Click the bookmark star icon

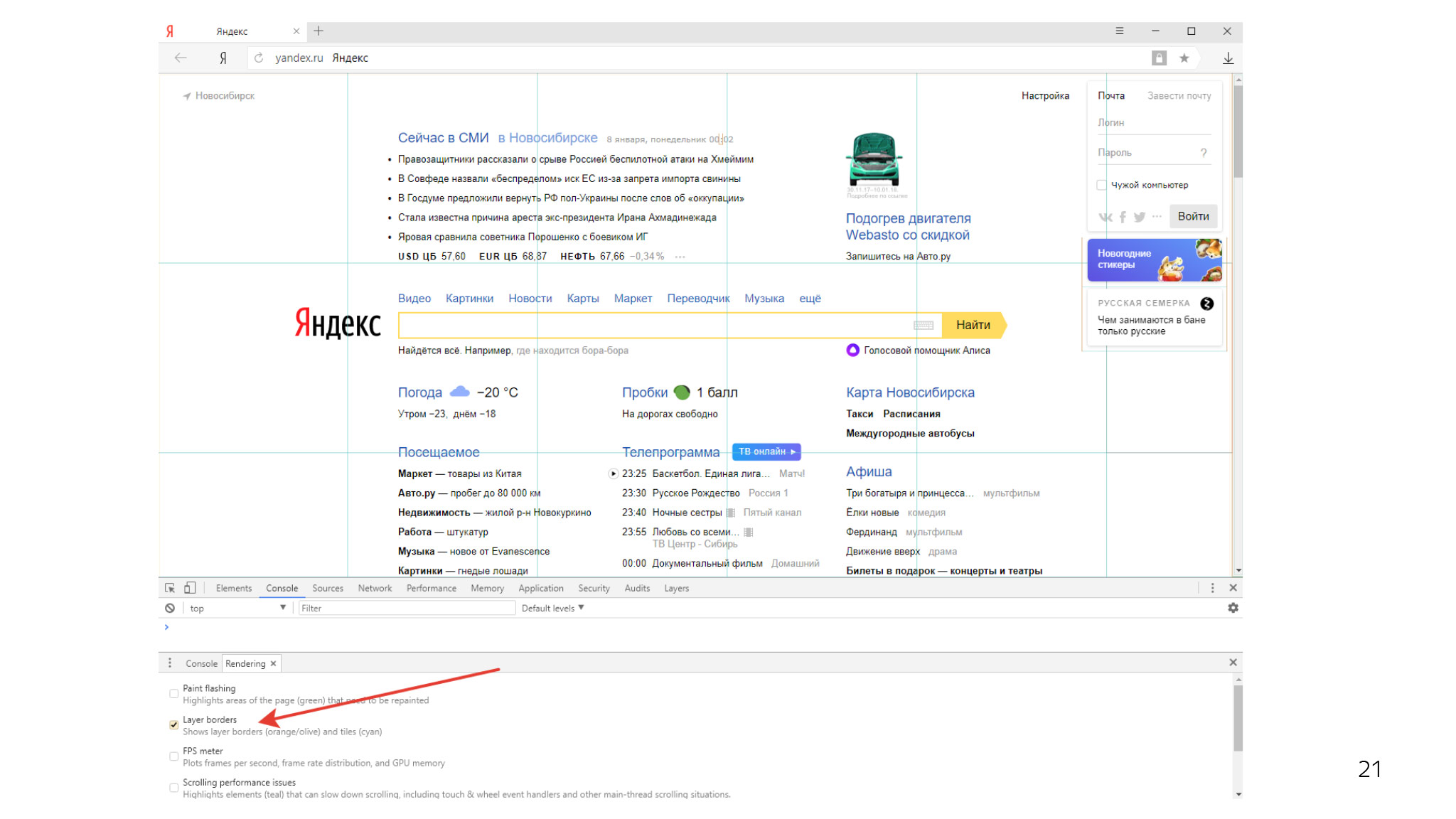pos(1184,58)
